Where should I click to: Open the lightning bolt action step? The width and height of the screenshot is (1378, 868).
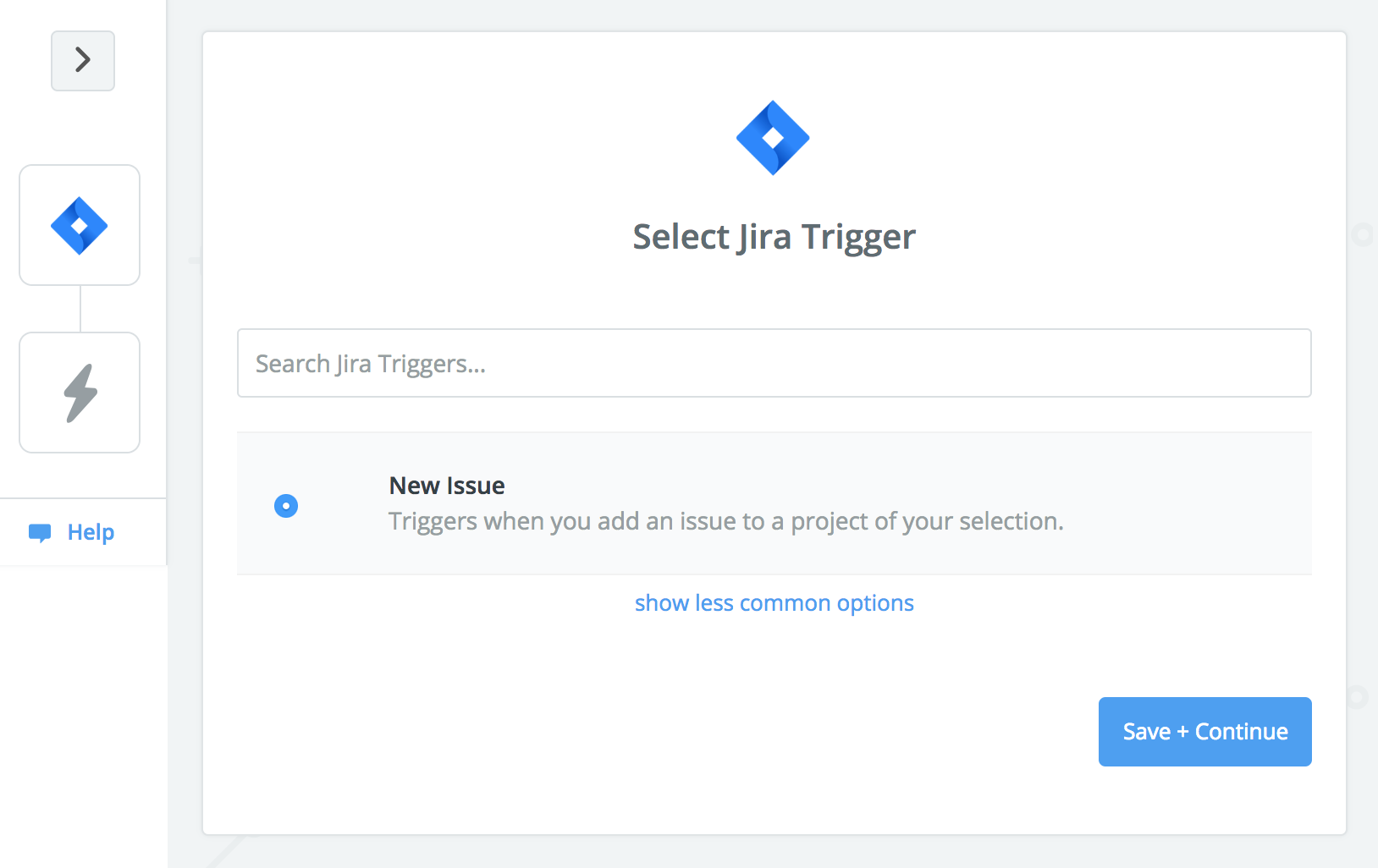[80, 393]
